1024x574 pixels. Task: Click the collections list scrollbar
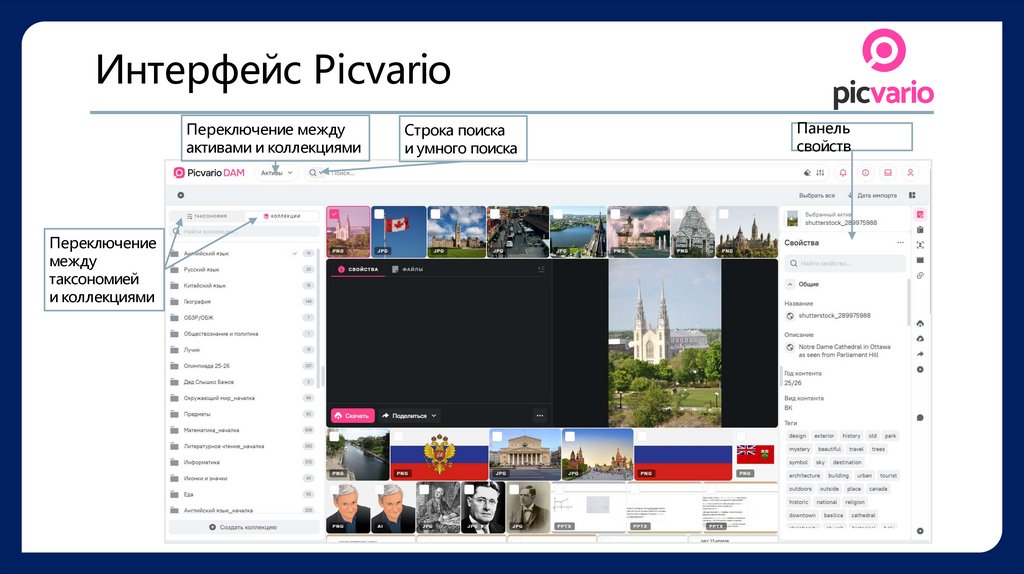(319, 318)
